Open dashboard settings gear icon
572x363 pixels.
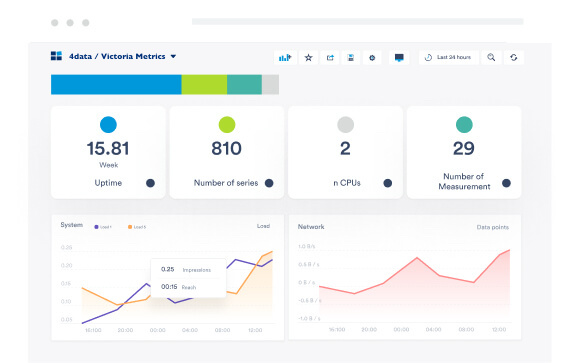[372, 58]
